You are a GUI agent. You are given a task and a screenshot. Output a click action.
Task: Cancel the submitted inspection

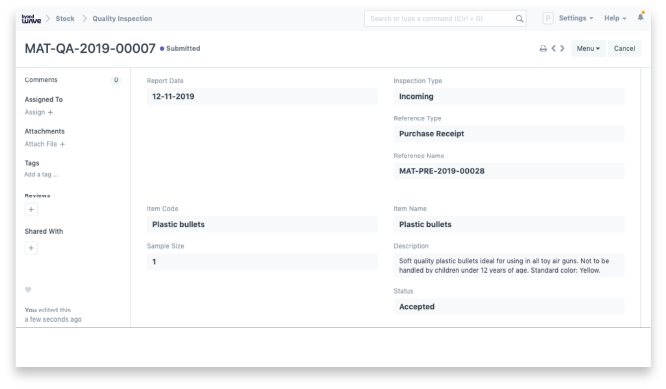coord(624,48)
